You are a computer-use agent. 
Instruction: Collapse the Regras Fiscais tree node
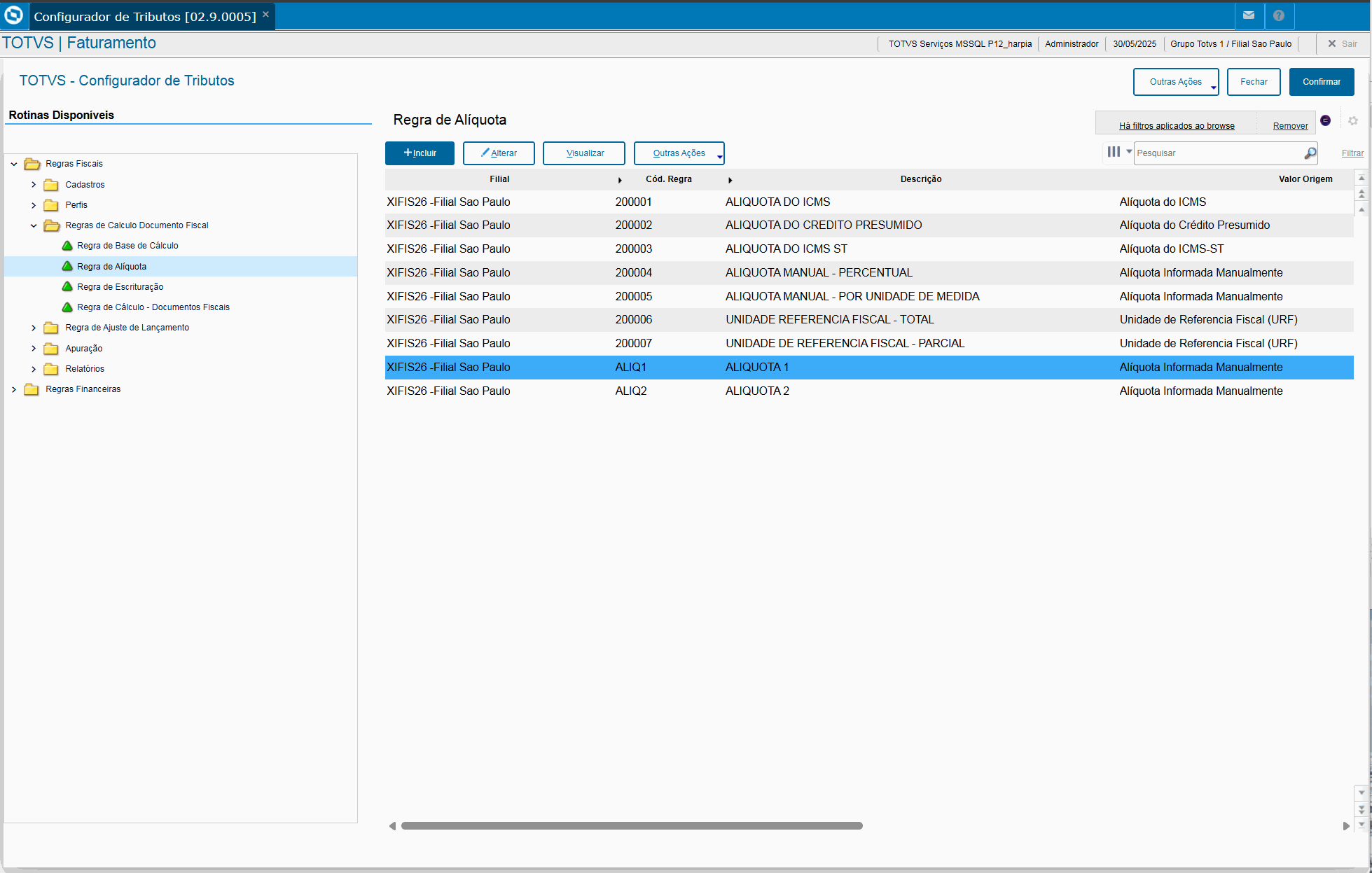(x=14, y=164)
